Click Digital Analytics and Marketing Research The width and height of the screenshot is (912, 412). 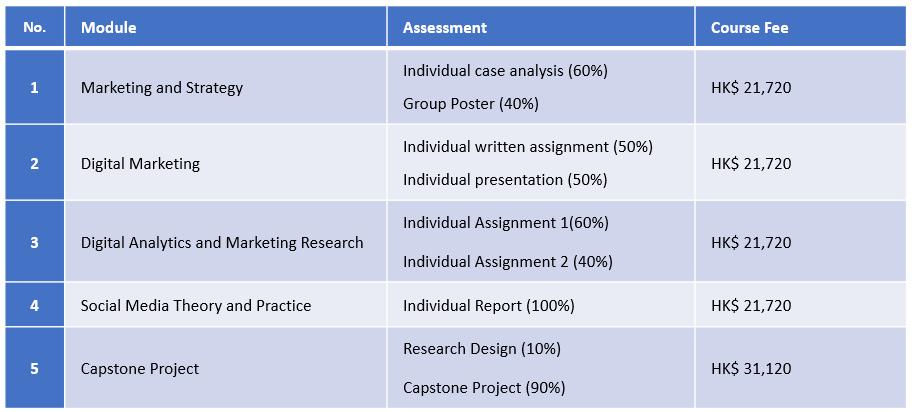click(222, 243)
